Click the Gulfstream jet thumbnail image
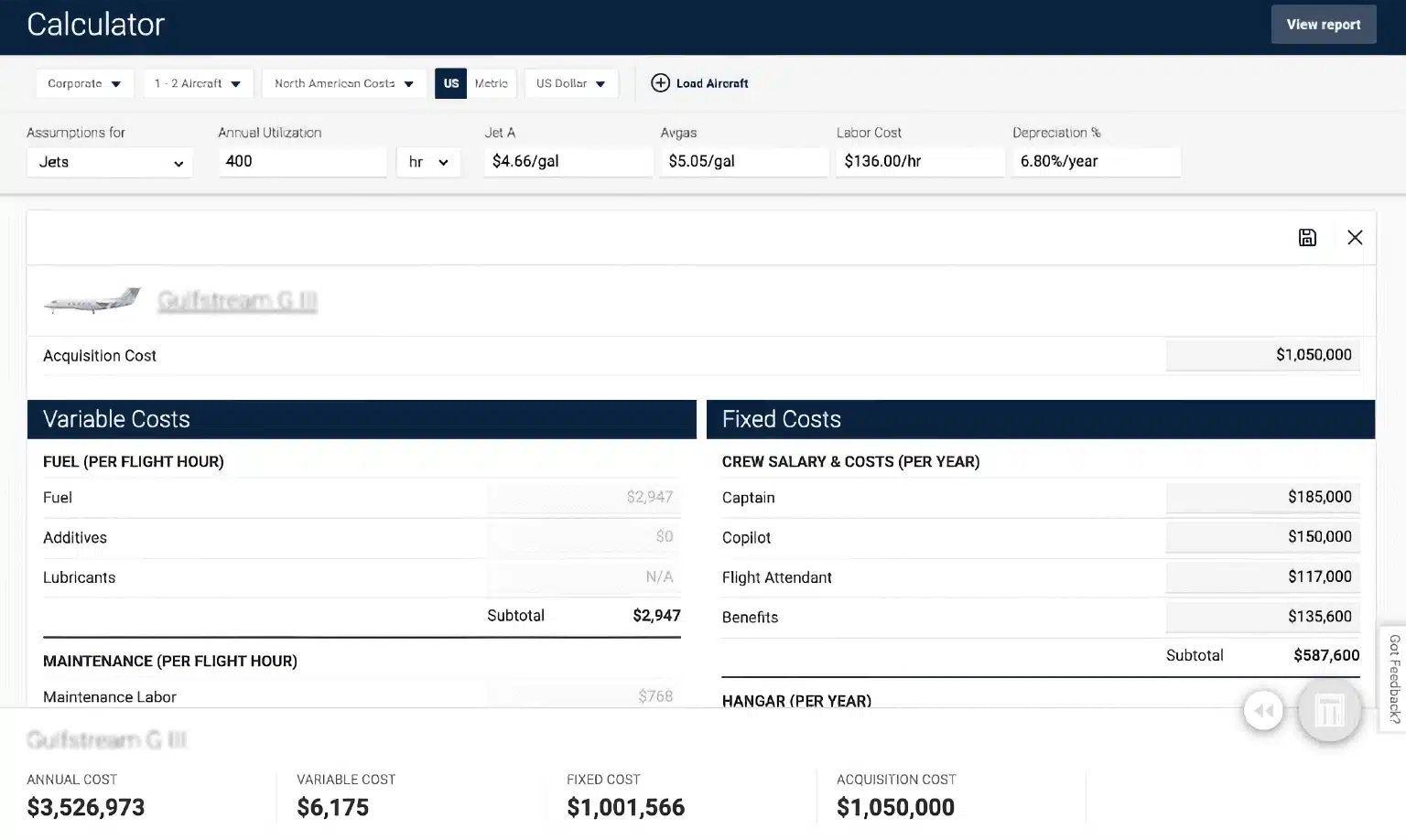 pos(92,300)
